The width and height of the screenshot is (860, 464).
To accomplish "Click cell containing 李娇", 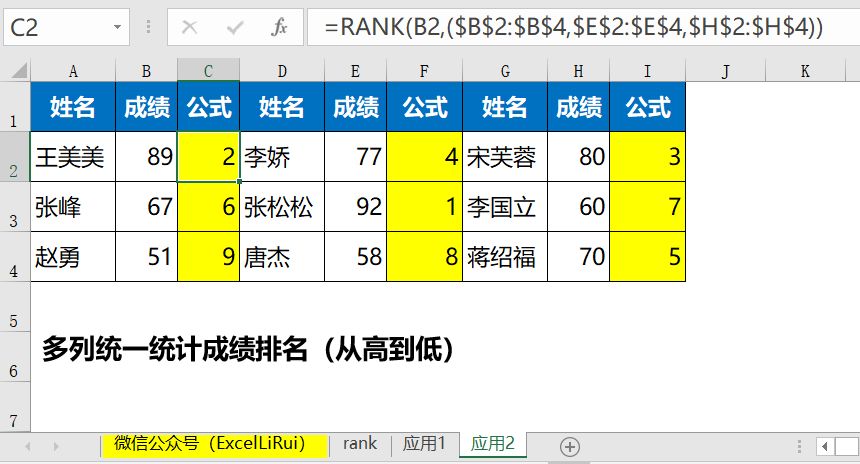I will click(282, 157).
